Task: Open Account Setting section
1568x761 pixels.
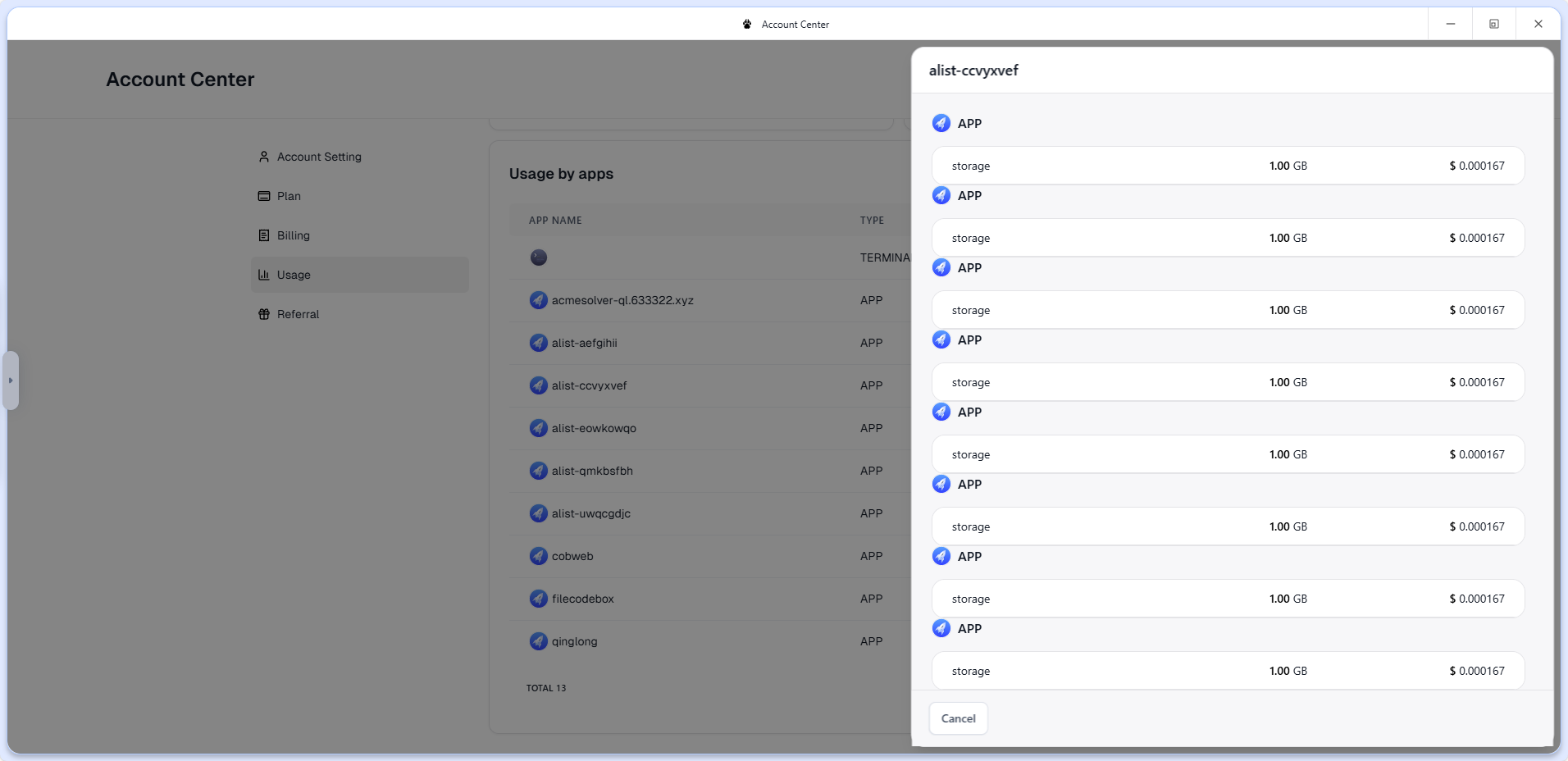Action: click(x=319, y=157)
